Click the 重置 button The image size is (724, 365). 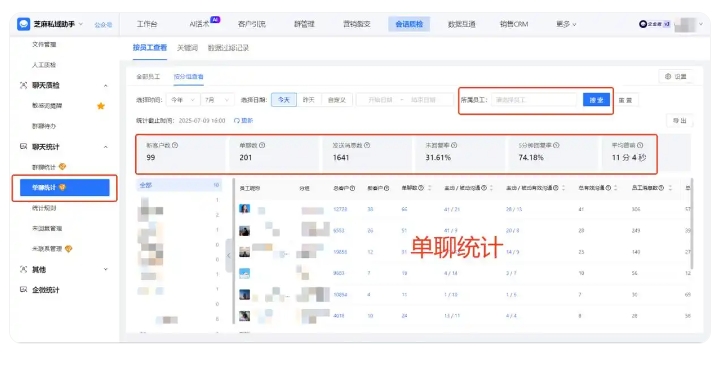(625, 100)
